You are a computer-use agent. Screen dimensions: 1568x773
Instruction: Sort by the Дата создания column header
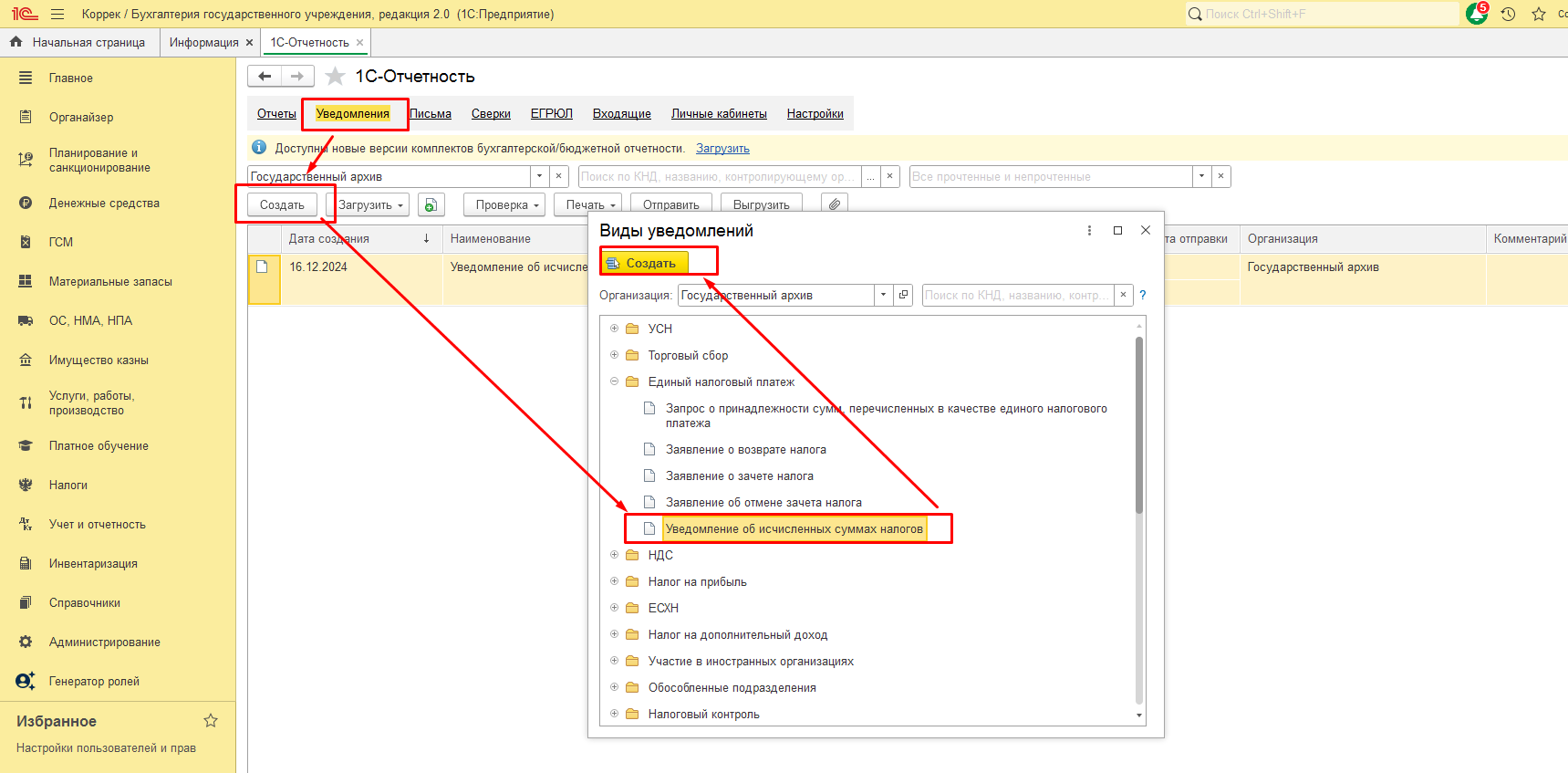pos(361,238)
